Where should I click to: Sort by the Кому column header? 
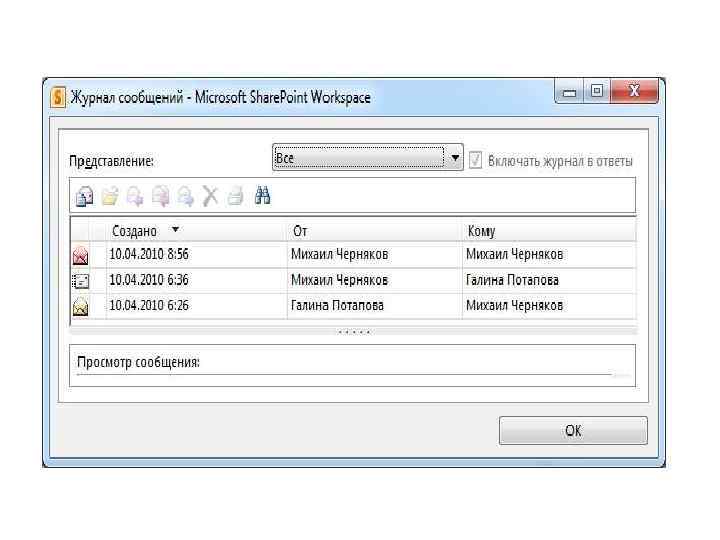click(549, 231)
